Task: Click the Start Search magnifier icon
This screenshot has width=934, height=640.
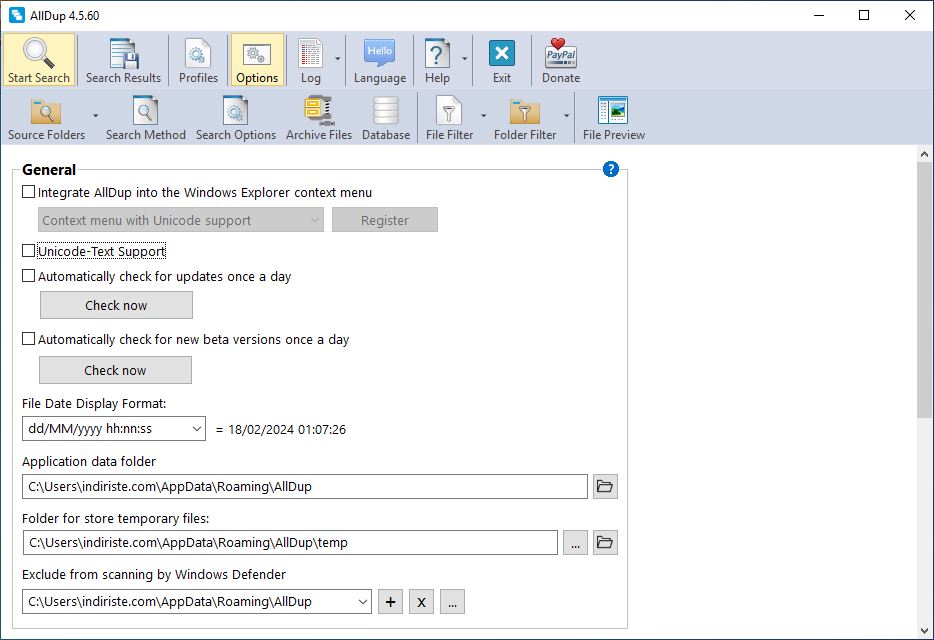Action: (39, 54)
